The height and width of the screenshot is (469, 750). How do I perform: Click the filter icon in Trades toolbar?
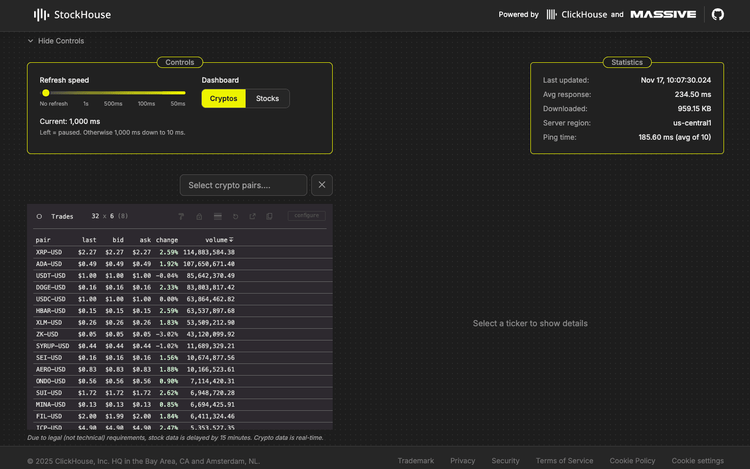click(182, 216)
